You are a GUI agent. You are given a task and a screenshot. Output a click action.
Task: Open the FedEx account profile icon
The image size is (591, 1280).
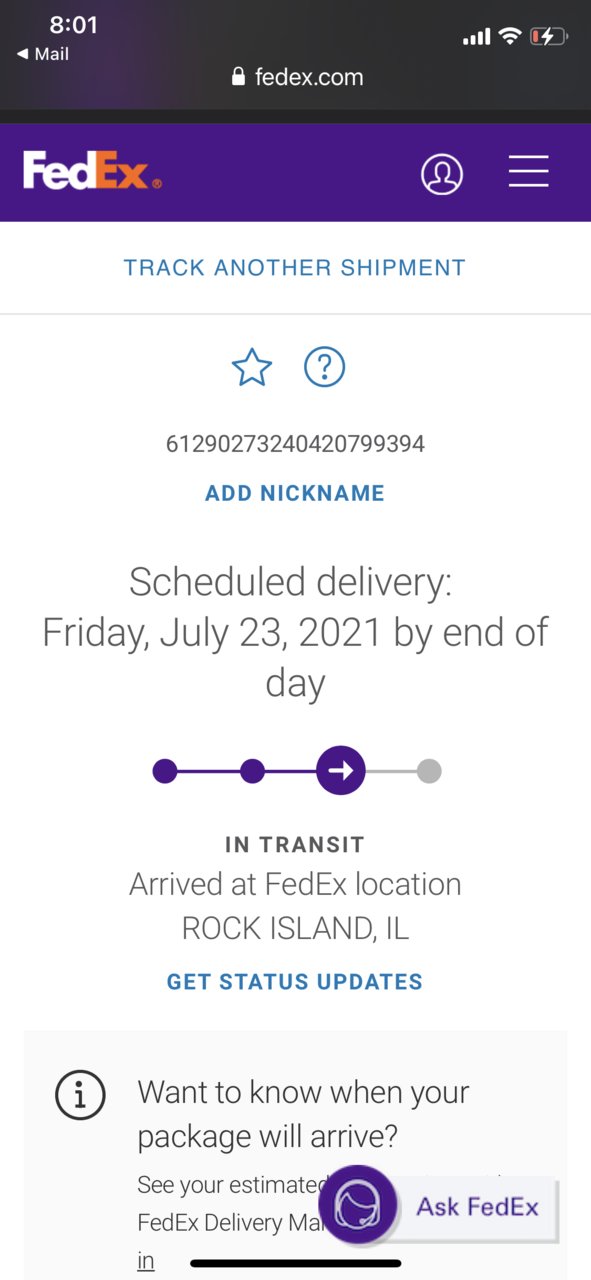[442, 174]
